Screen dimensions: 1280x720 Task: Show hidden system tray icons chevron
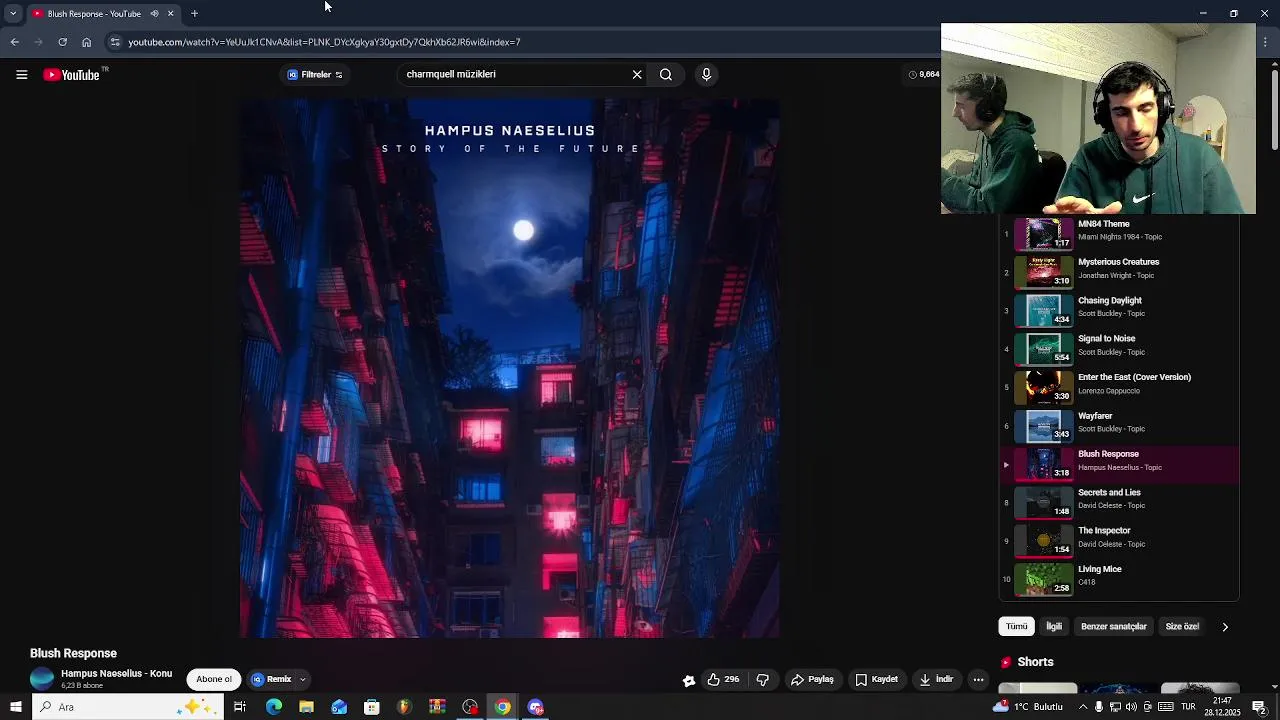(1083, 707)
